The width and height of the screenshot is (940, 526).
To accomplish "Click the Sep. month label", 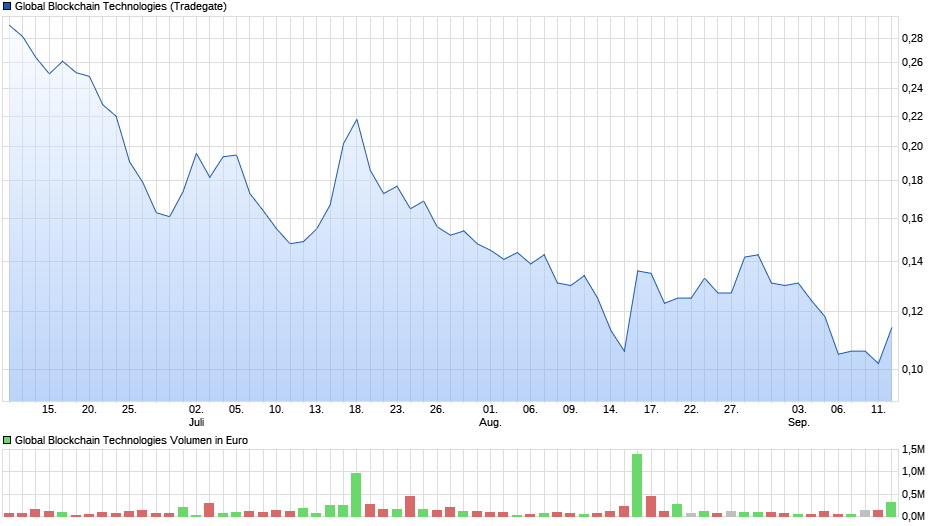I will (799, 422).
